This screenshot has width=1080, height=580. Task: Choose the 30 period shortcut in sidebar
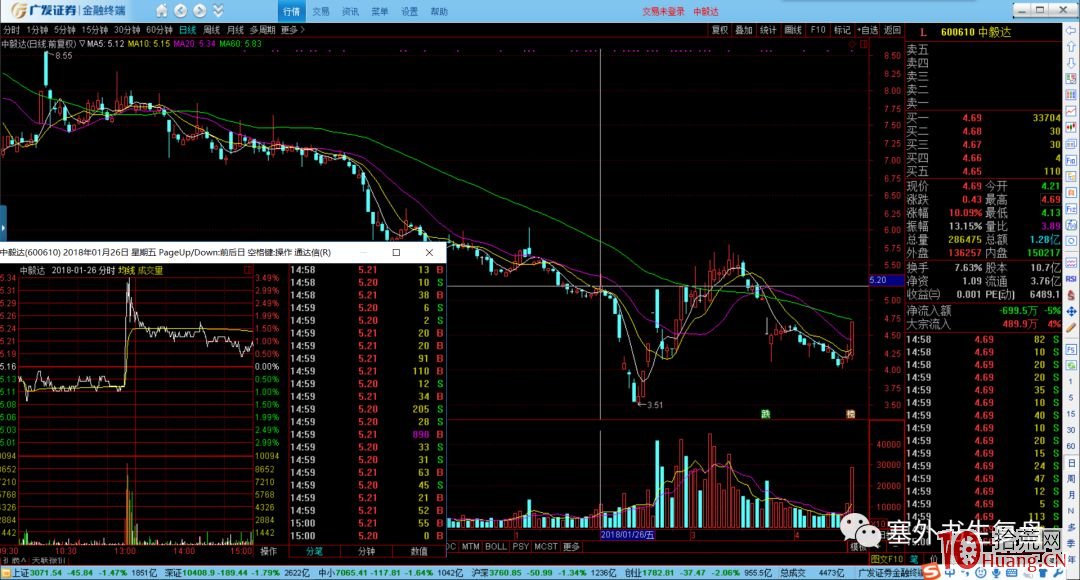pyautogui.click(x=1071, y=430)
